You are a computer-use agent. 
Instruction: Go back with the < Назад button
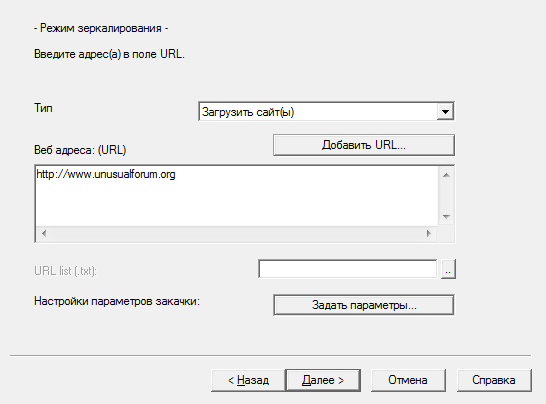[248, 380]
